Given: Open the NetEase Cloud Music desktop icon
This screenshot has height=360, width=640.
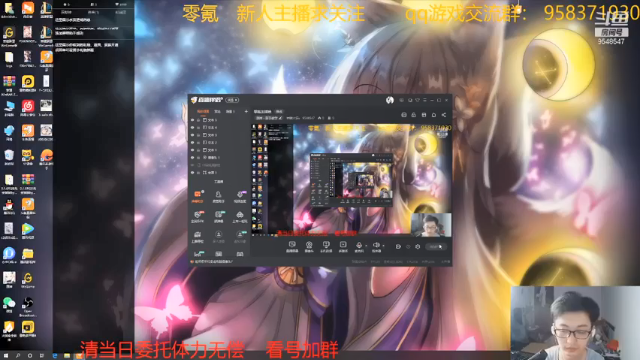Looking at the screenshot, I should [28, 108].
